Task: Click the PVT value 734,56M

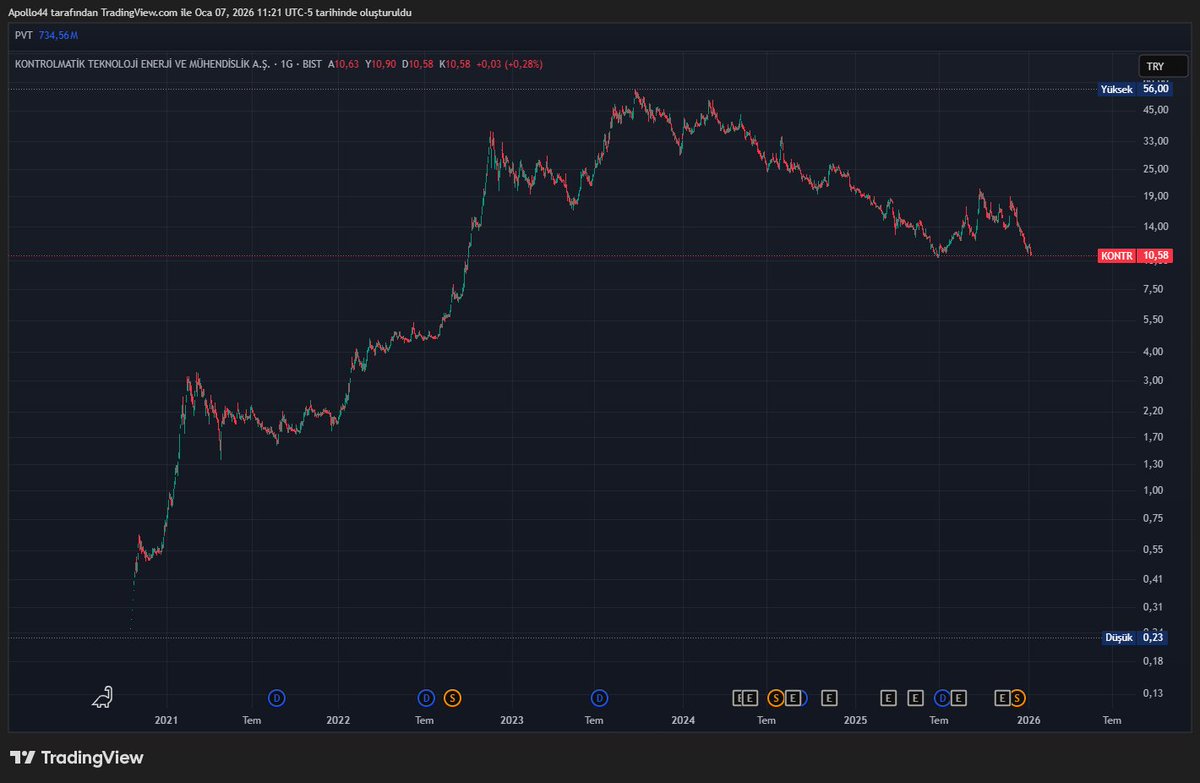Action: [58, 35]
